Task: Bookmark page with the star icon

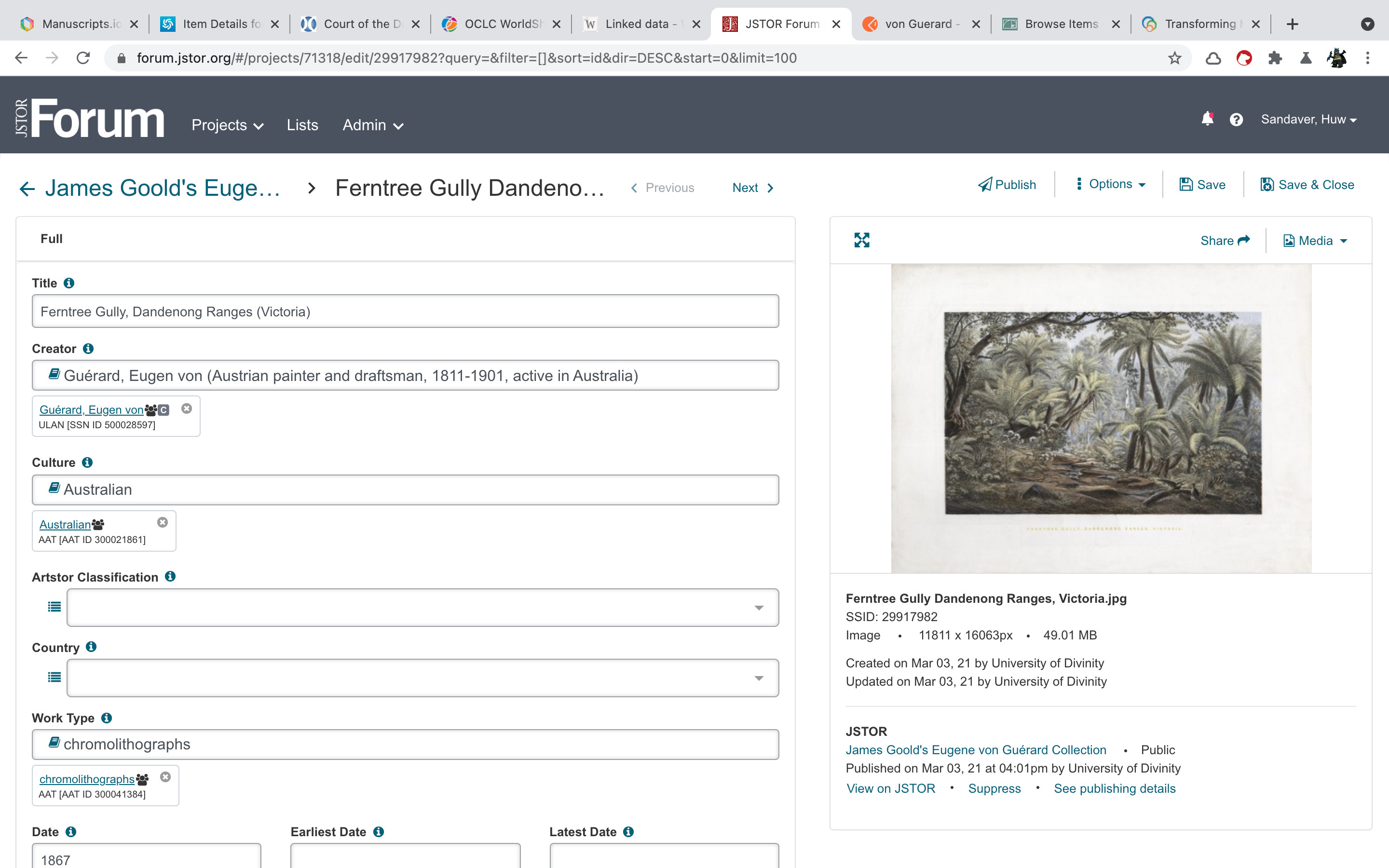Action: pyautogui.click(x=1174, y=58)
